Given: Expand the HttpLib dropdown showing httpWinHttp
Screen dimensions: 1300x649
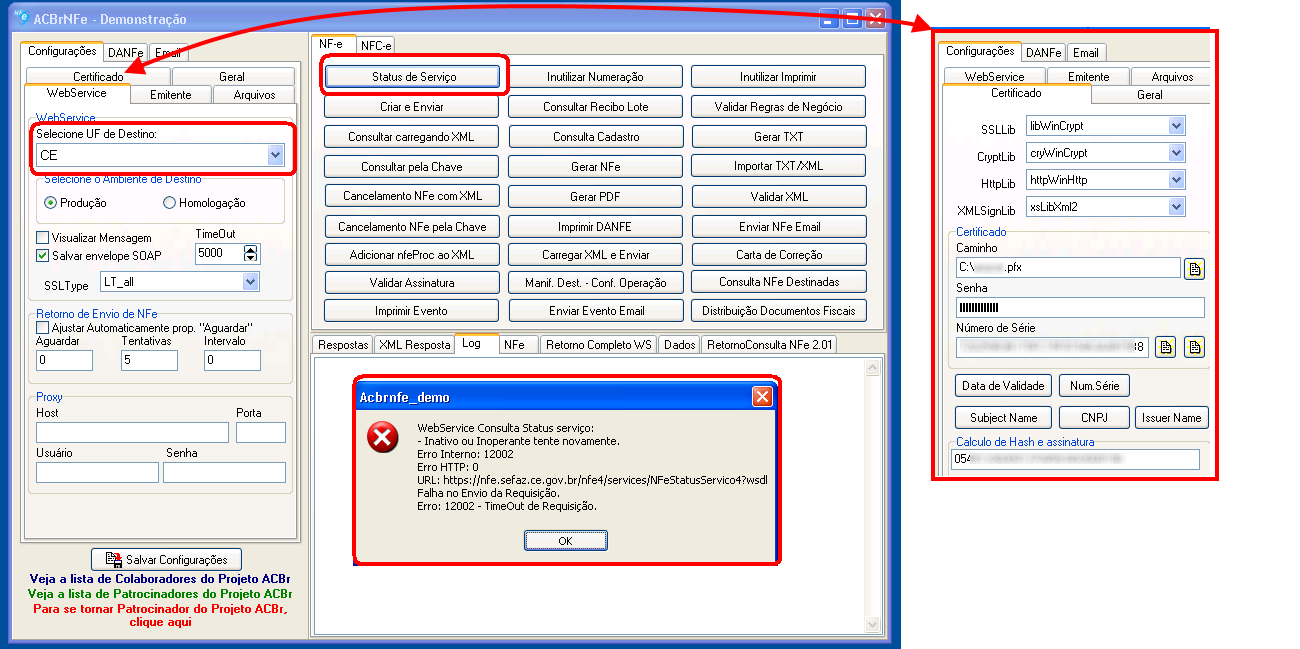Looking at the screenshot, I should click(1177, 180).
